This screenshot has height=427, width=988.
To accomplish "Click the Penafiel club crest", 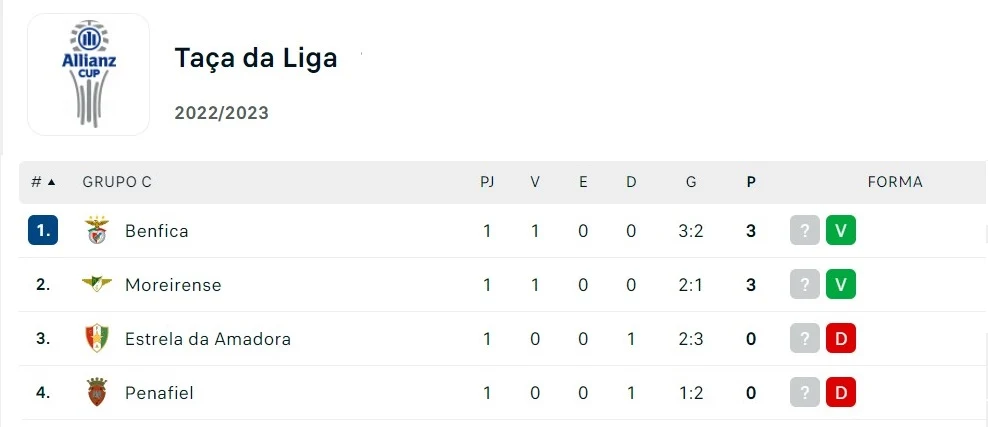I will tap(97, 393).
